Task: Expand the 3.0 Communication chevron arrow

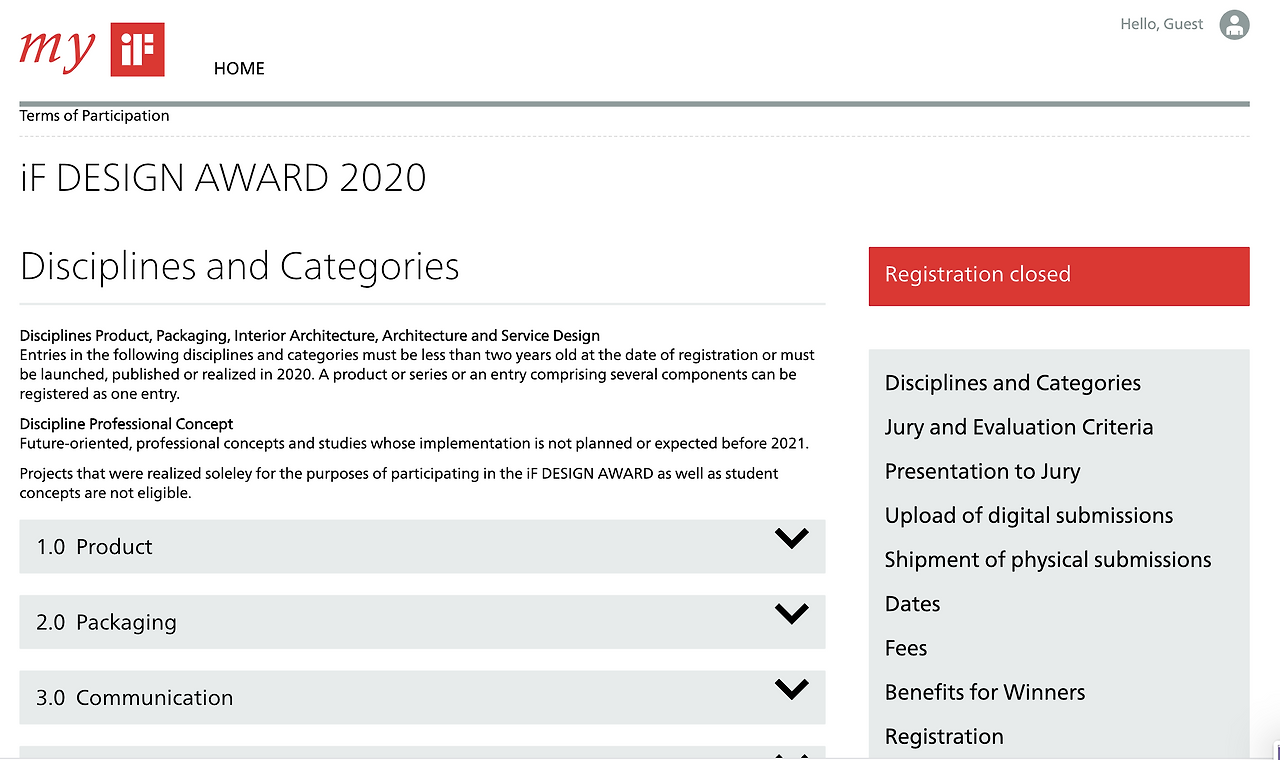Action: pyautogui.click(x=791, y=689)
